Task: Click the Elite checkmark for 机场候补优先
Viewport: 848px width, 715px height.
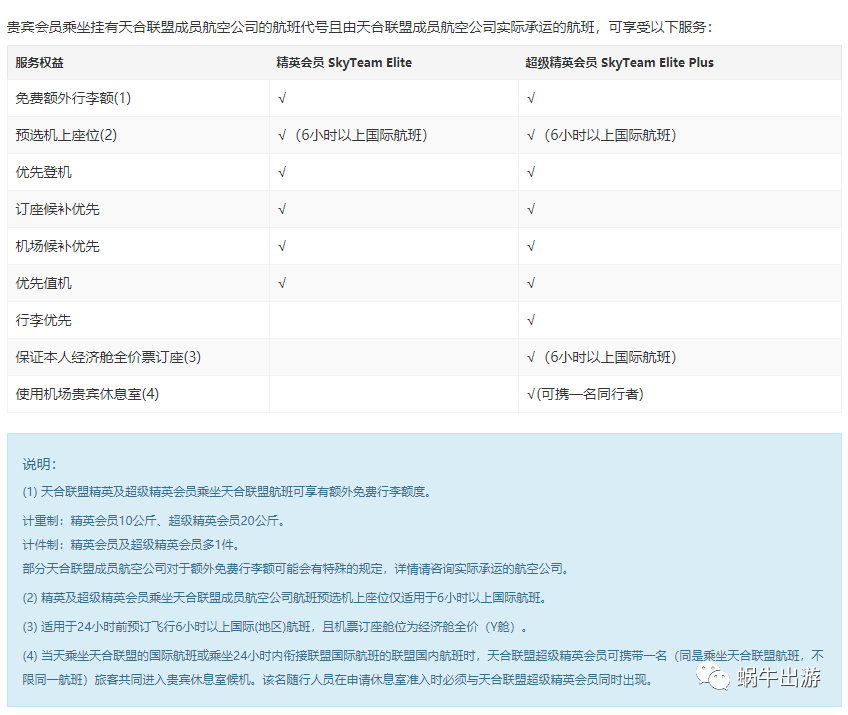Action: pyautogui.click(x=282, y=246)
